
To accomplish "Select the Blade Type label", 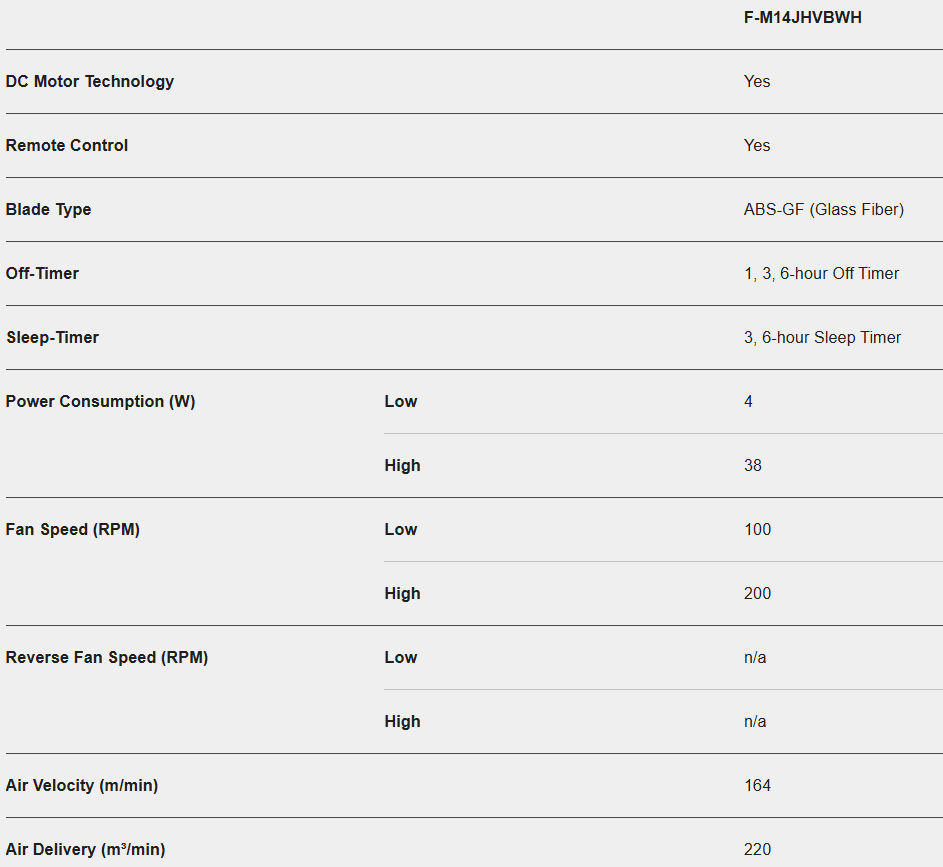I will [48, 209].
